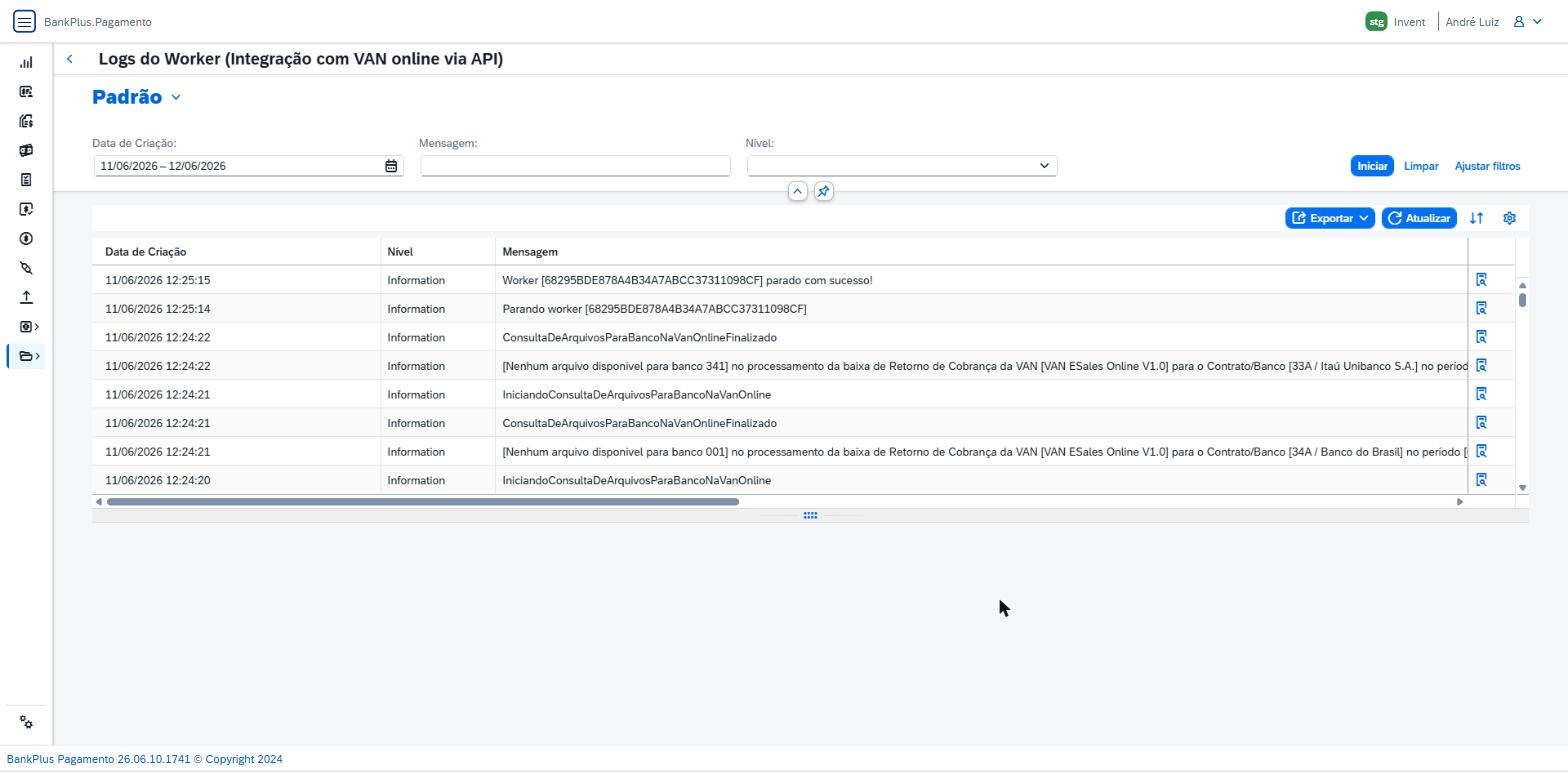Open the dollar coin icon in sidebar

point(26,239)
